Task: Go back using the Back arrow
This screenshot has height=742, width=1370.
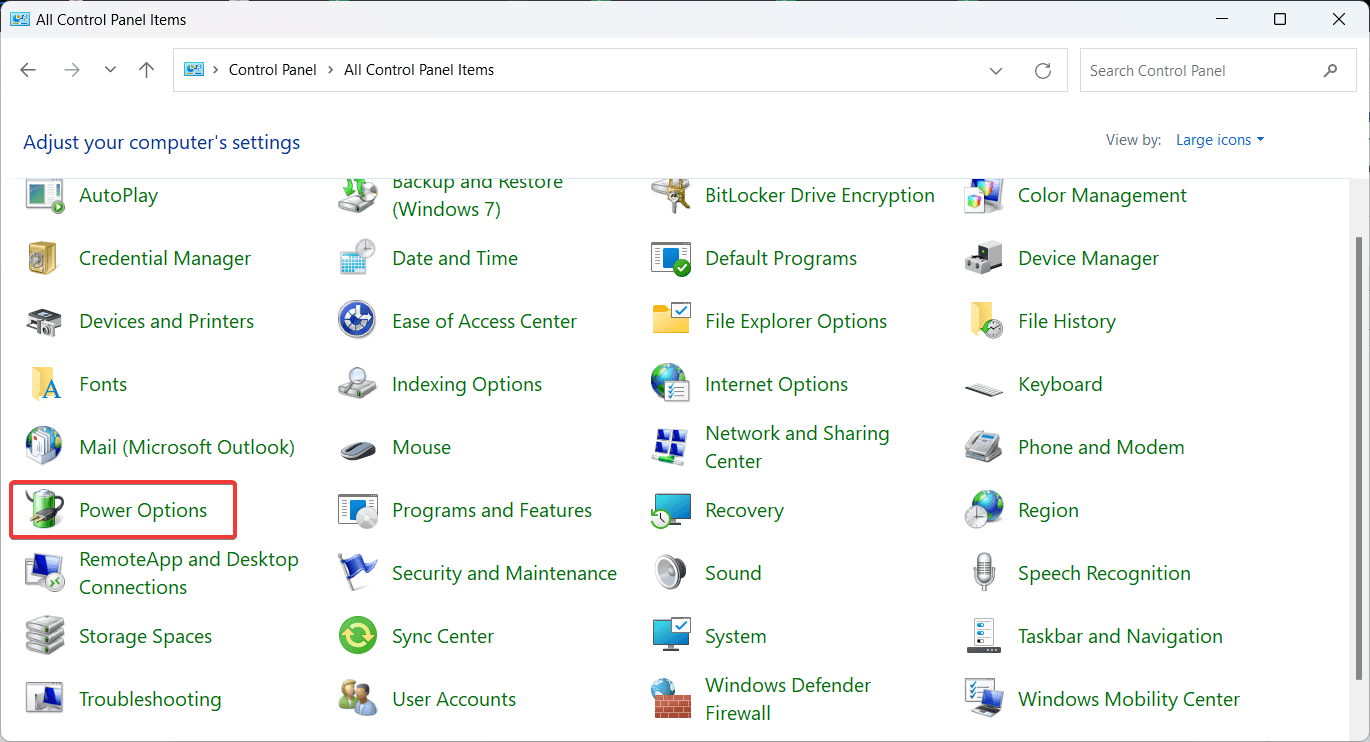Action: [28, 70]
